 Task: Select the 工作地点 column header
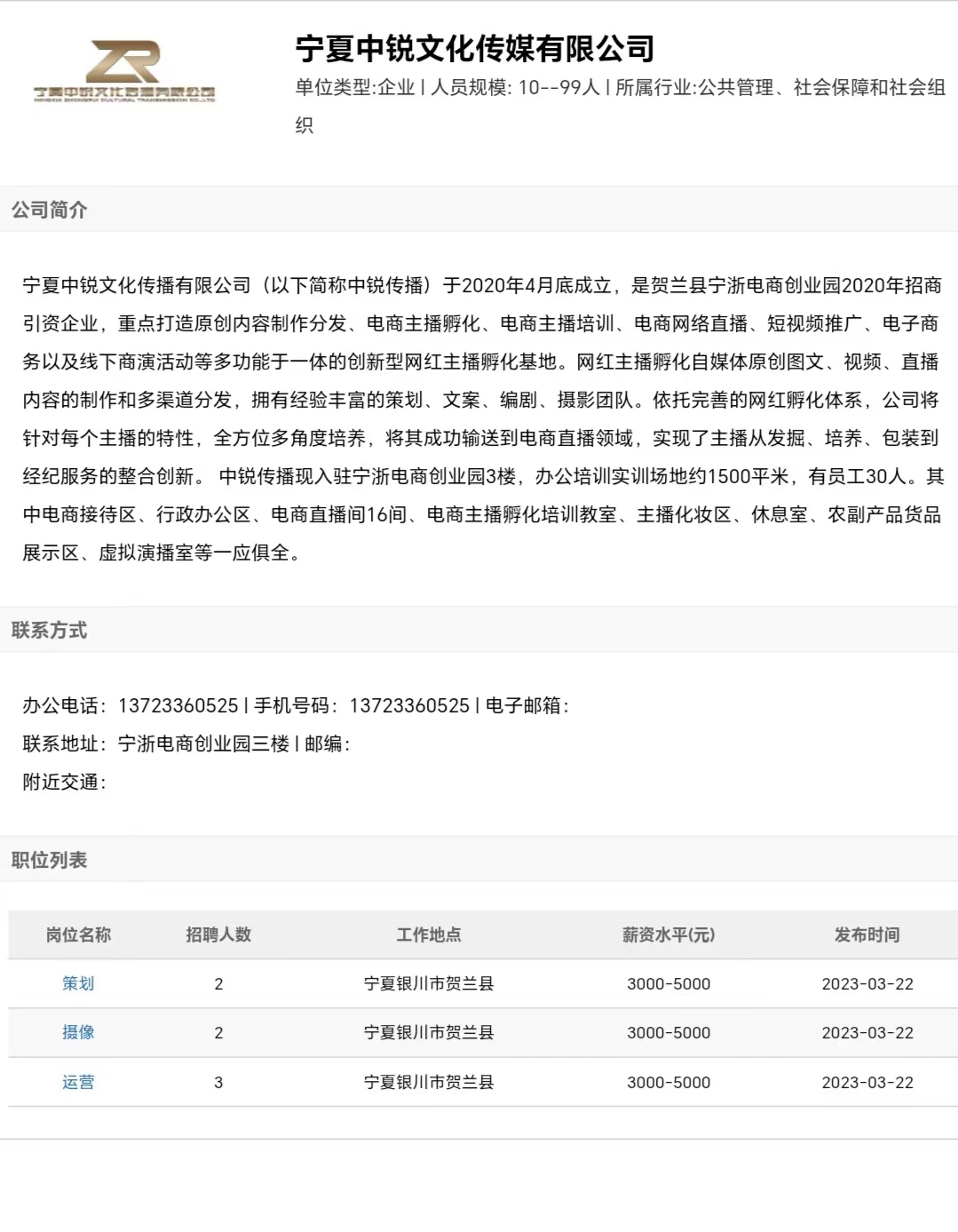click(x=429, y=934)
